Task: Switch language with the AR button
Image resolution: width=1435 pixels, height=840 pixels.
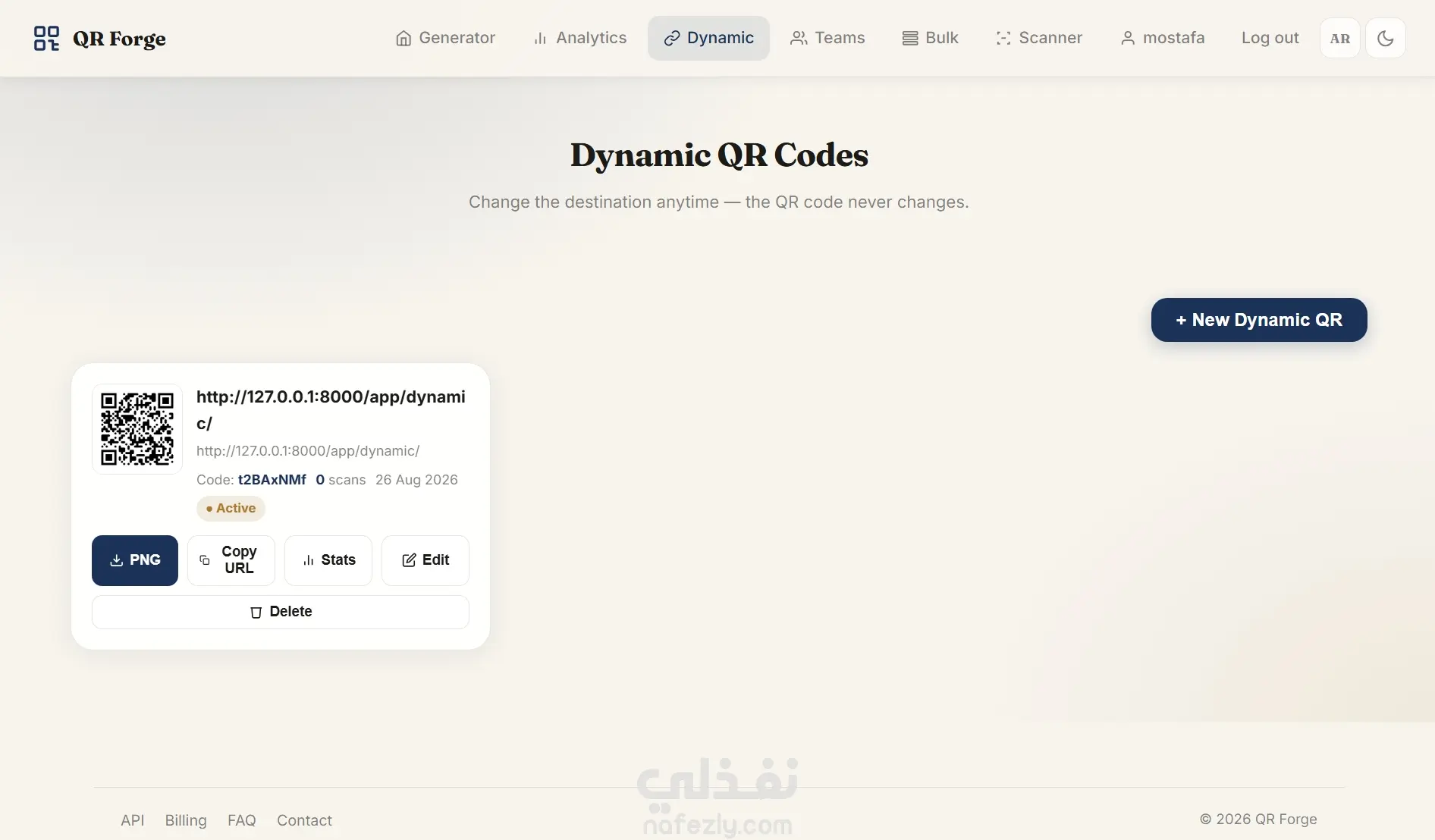Action: (x=1340, y=38)
